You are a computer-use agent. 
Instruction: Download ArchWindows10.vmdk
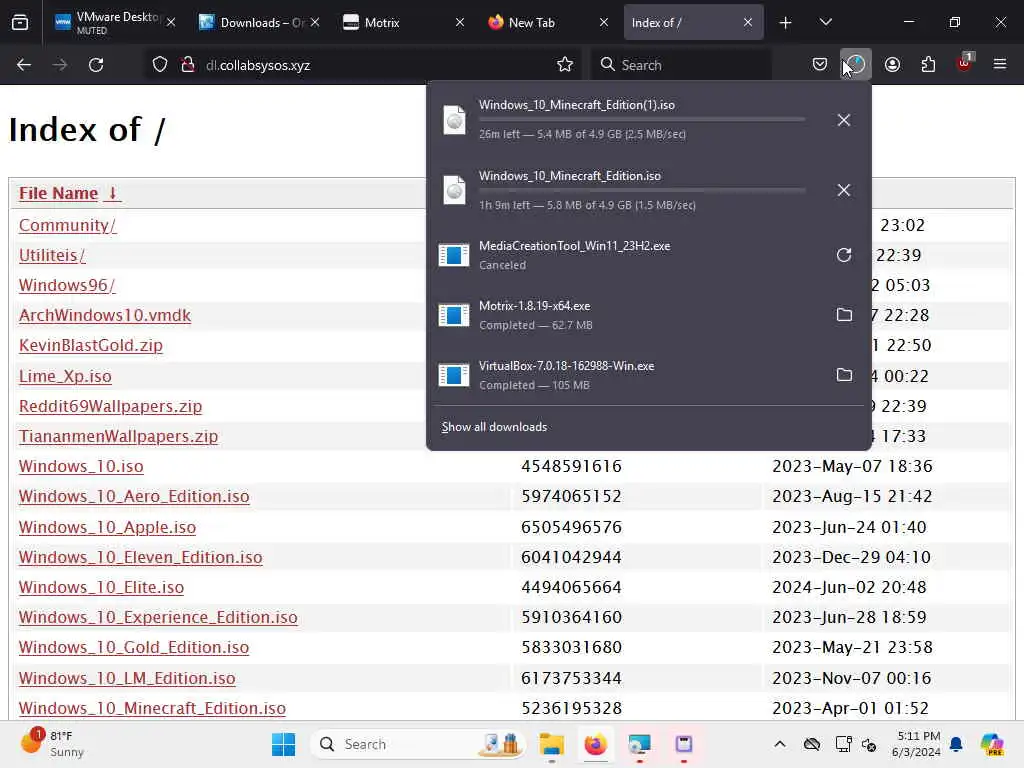click(x=104, y=315)
